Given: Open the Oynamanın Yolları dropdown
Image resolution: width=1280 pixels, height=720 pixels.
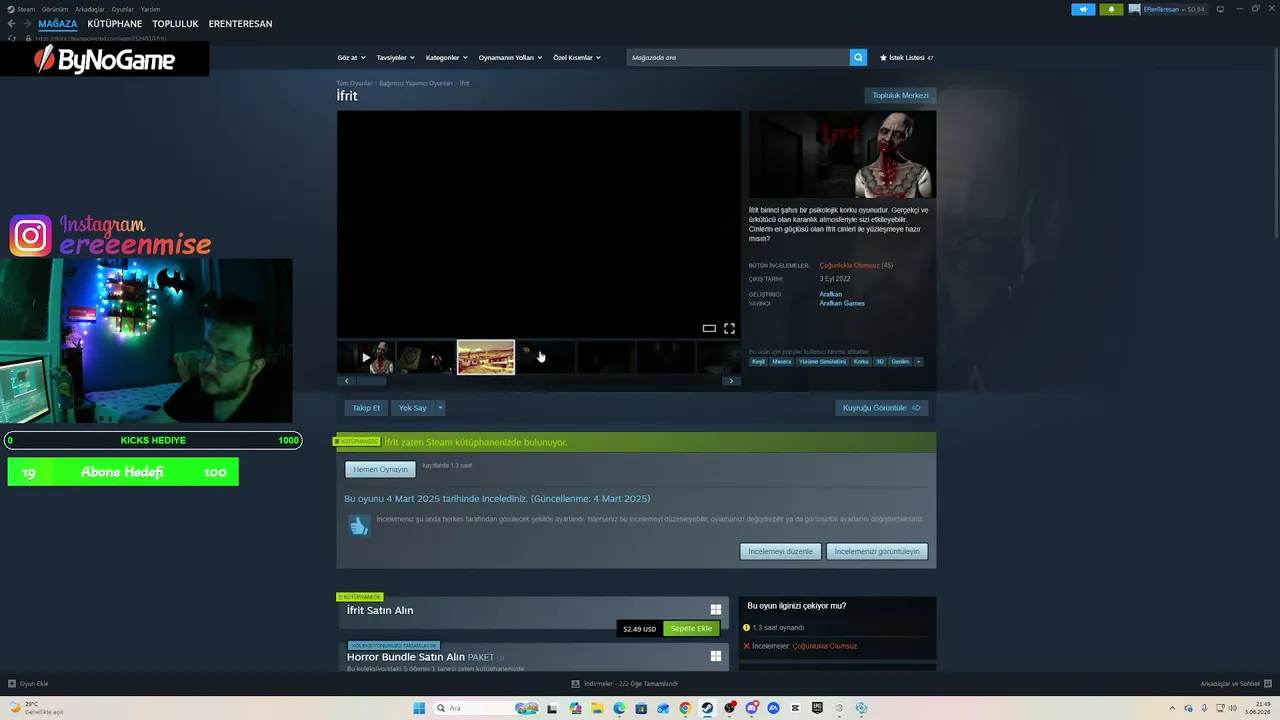Looking at the screenshot, I should (x=510, y=58).
